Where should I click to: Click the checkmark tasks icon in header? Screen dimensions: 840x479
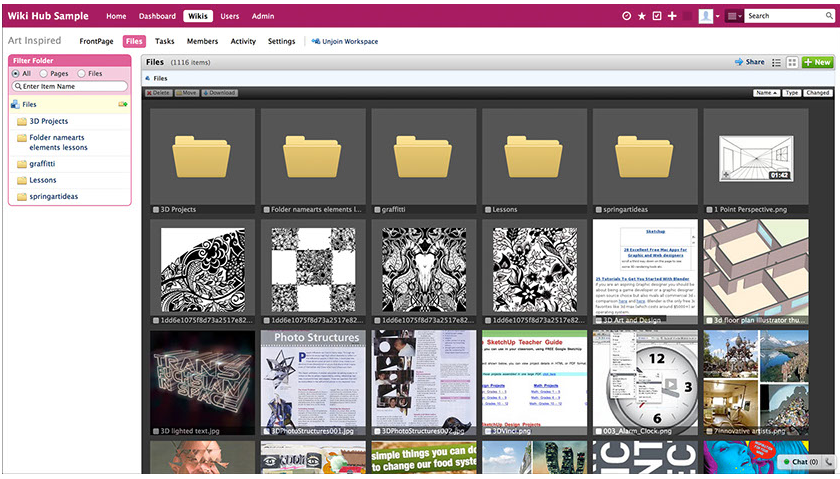pos(657,16)
